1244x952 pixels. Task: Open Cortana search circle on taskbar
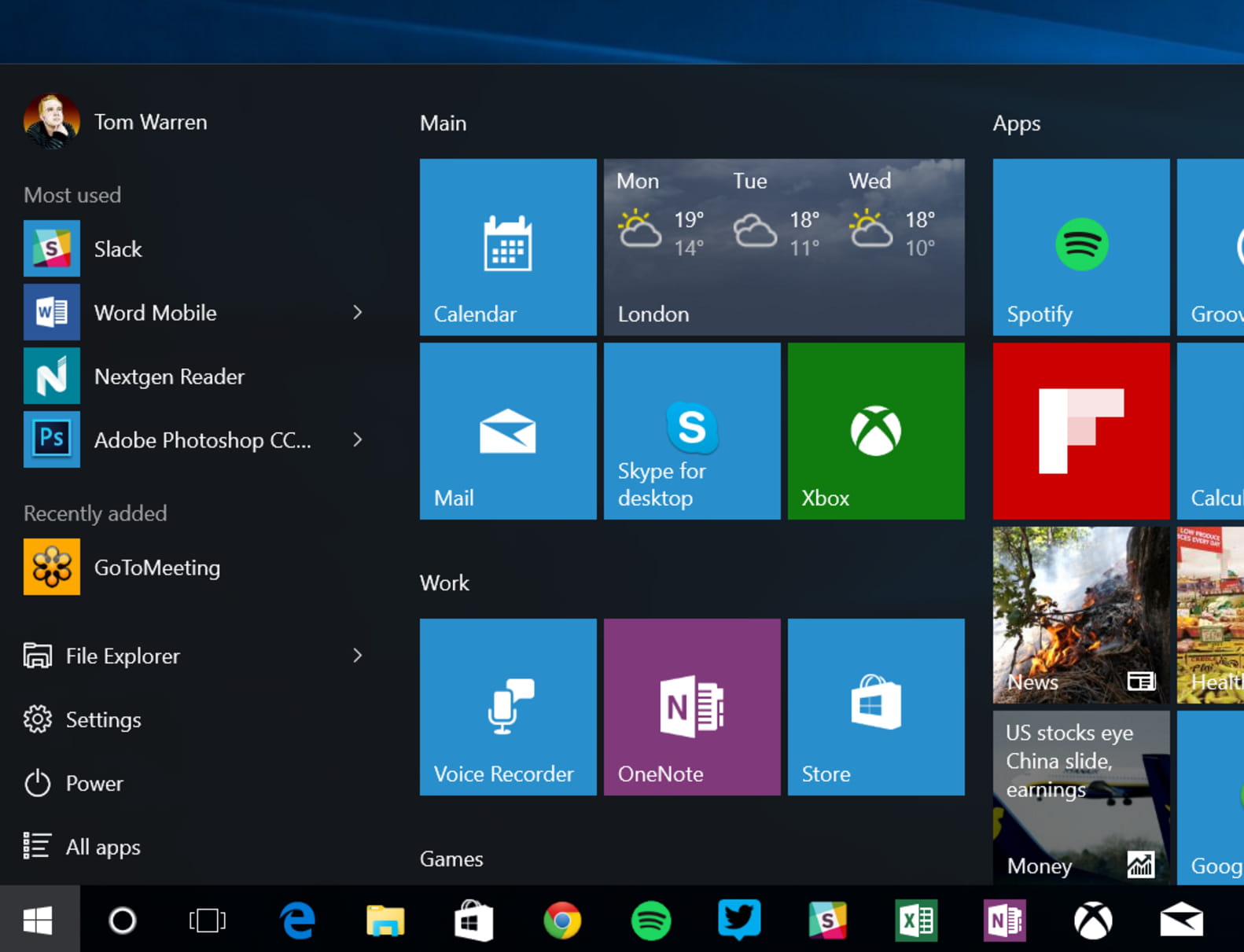point(123,920)
